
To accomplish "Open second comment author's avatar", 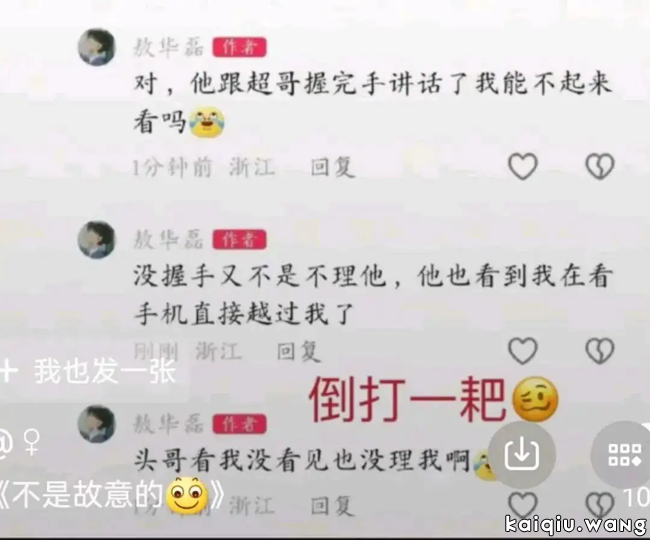I will (97, 240).
